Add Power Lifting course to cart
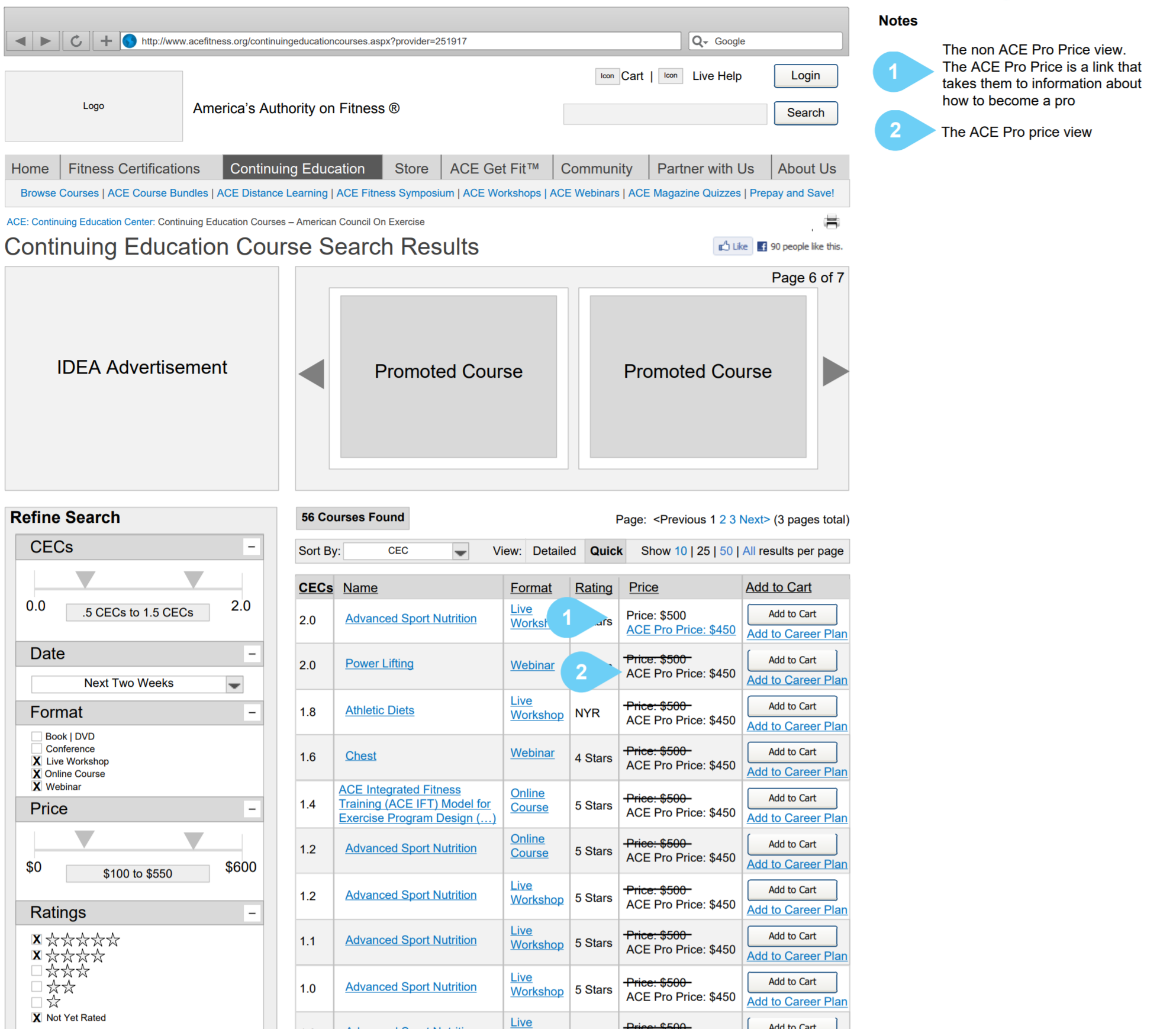 [792, 660]
